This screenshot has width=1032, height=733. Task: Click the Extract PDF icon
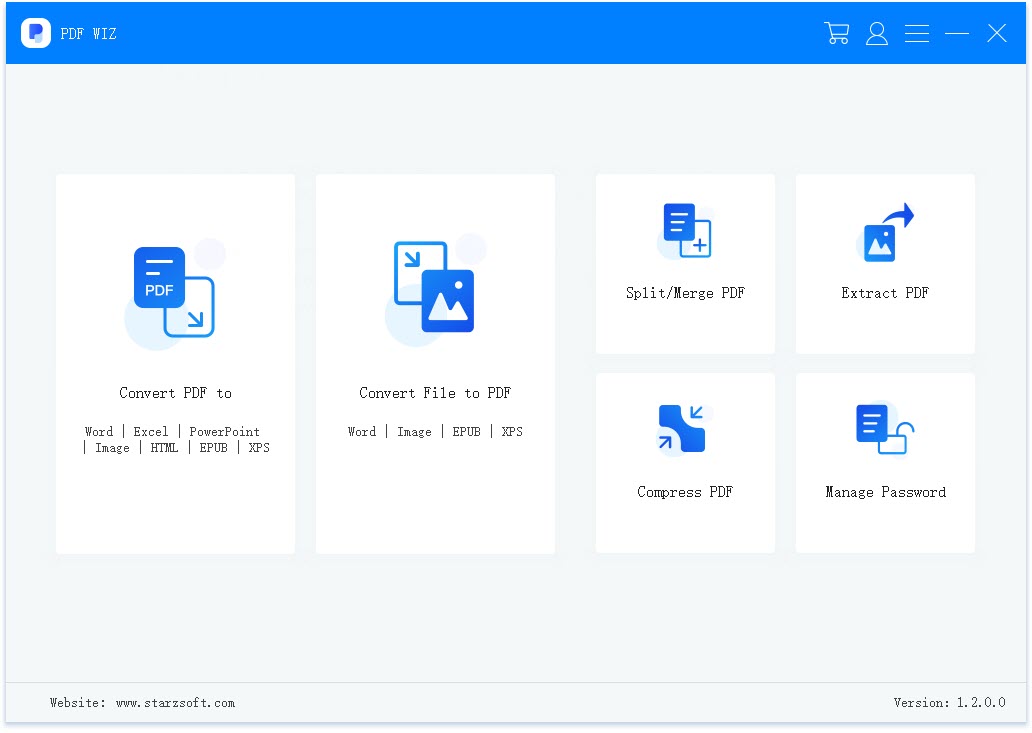[885, 232]
